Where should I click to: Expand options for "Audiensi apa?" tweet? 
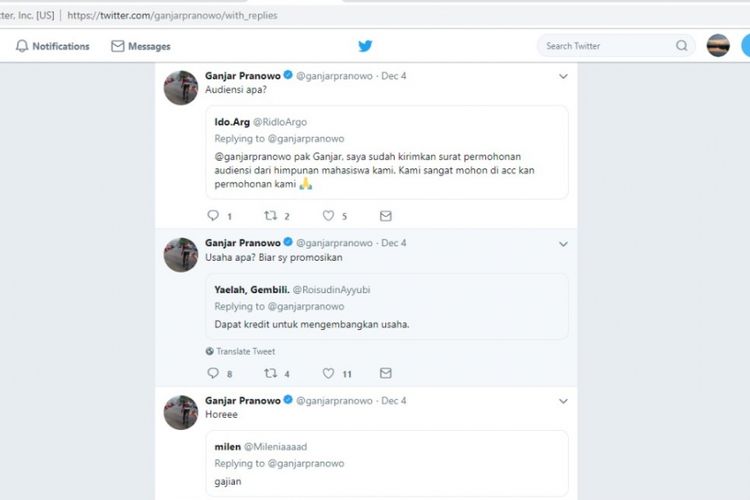(563, 77)
